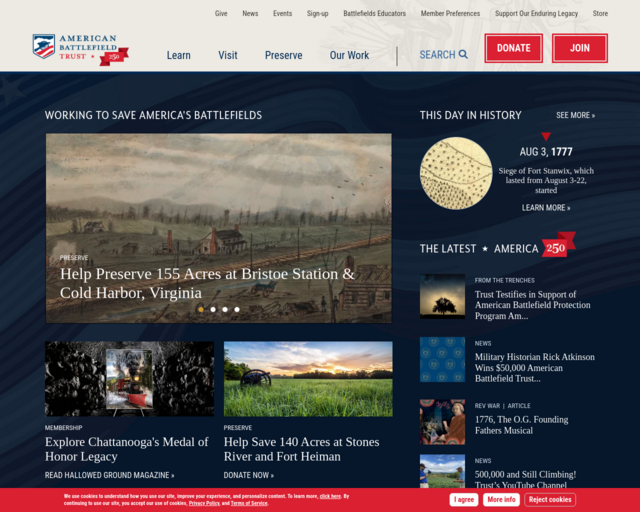Open 'Trust Testifies in Support' article
The image size is (640, 512).
coord(533,305)
